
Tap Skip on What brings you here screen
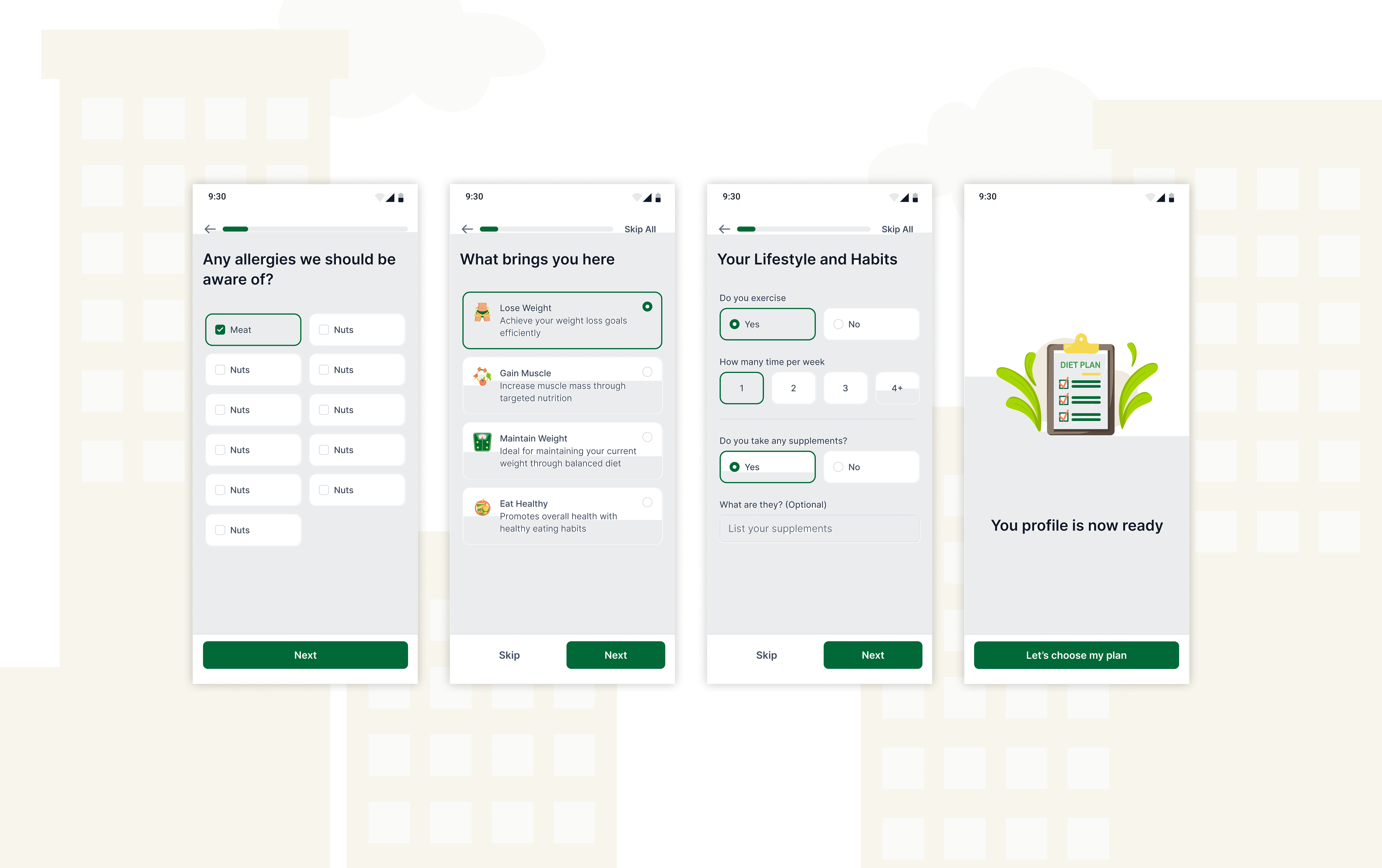tap(509, 655)
